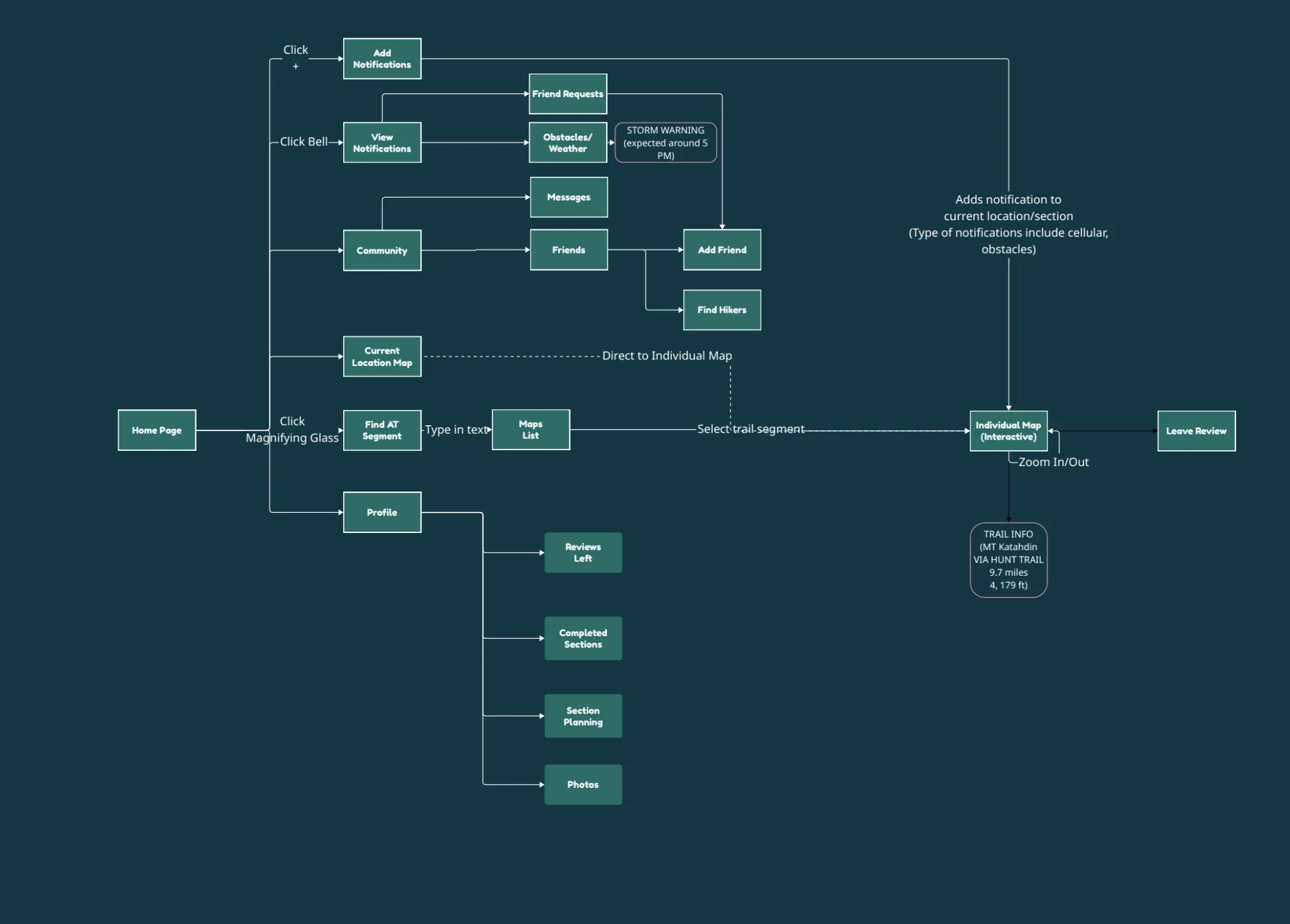The height and width of the screenshot is (924, 1290).
Task: Select the Home Page node
Action: 156,430
